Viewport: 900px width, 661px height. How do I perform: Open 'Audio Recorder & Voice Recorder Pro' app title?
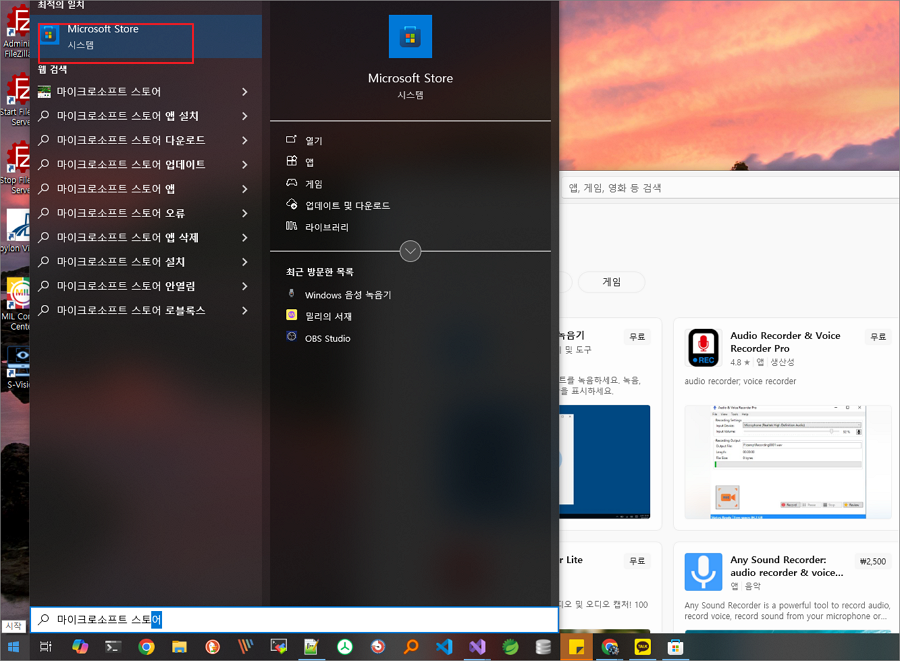click(x=785, y=342)
